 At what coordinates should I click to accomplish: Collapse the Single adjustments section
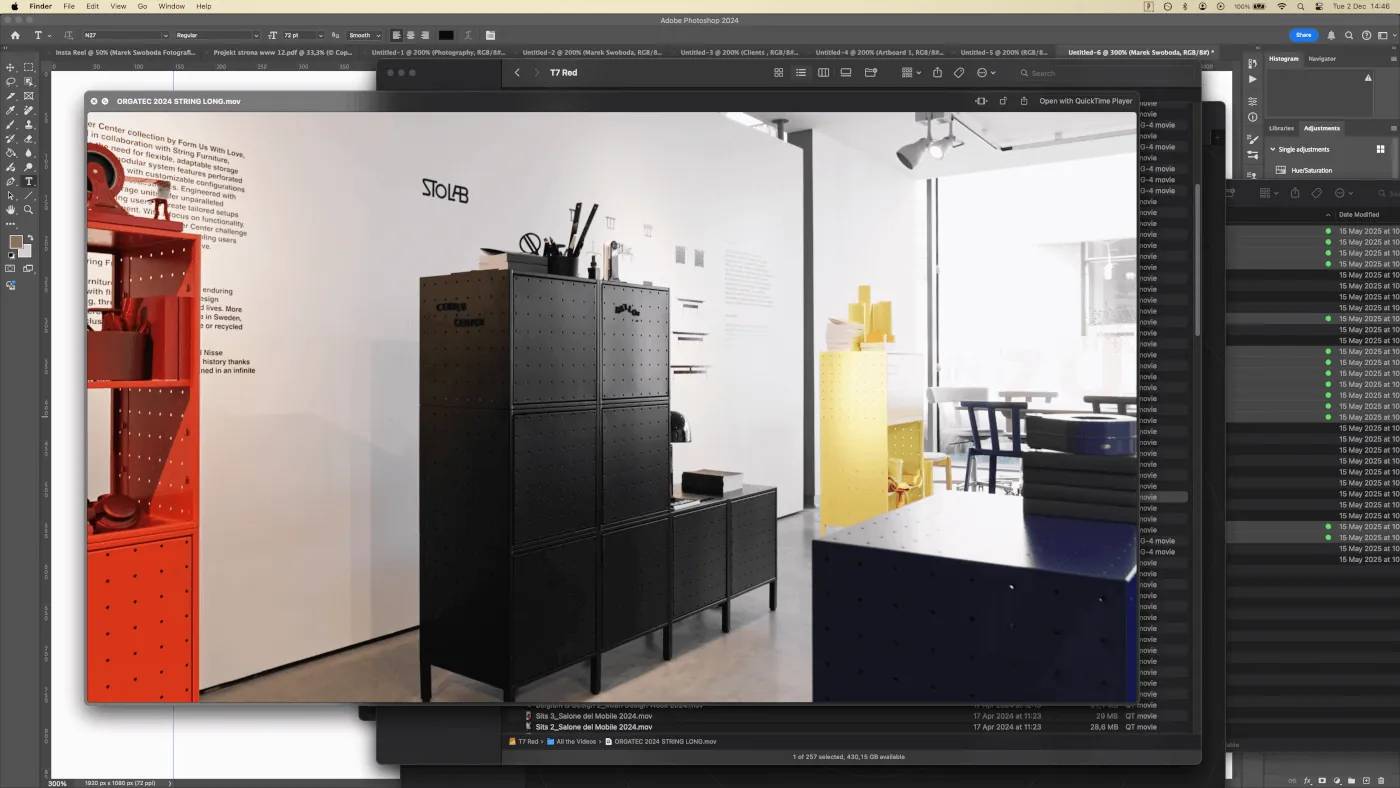pos(1273,149)
